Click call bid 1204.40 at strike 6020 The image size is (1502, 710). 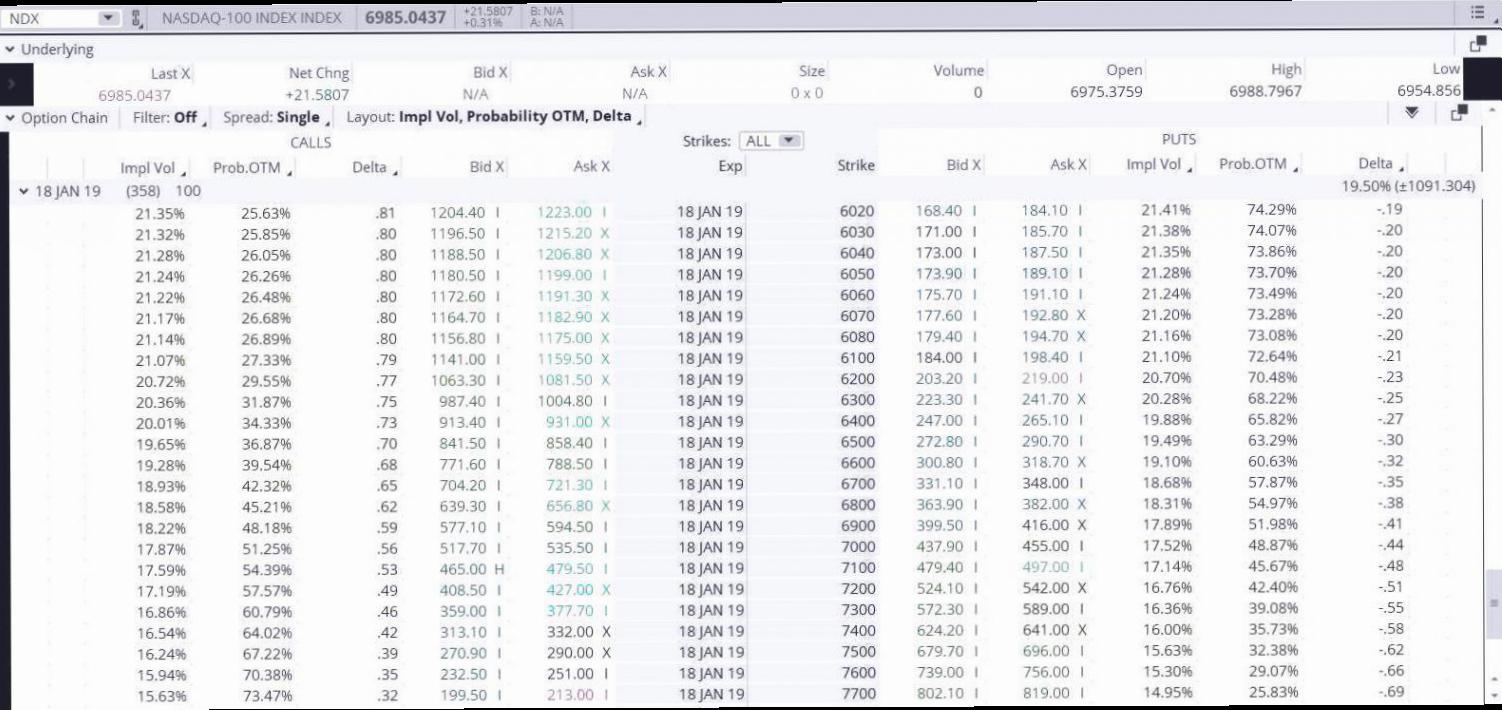tap(457, 212)
